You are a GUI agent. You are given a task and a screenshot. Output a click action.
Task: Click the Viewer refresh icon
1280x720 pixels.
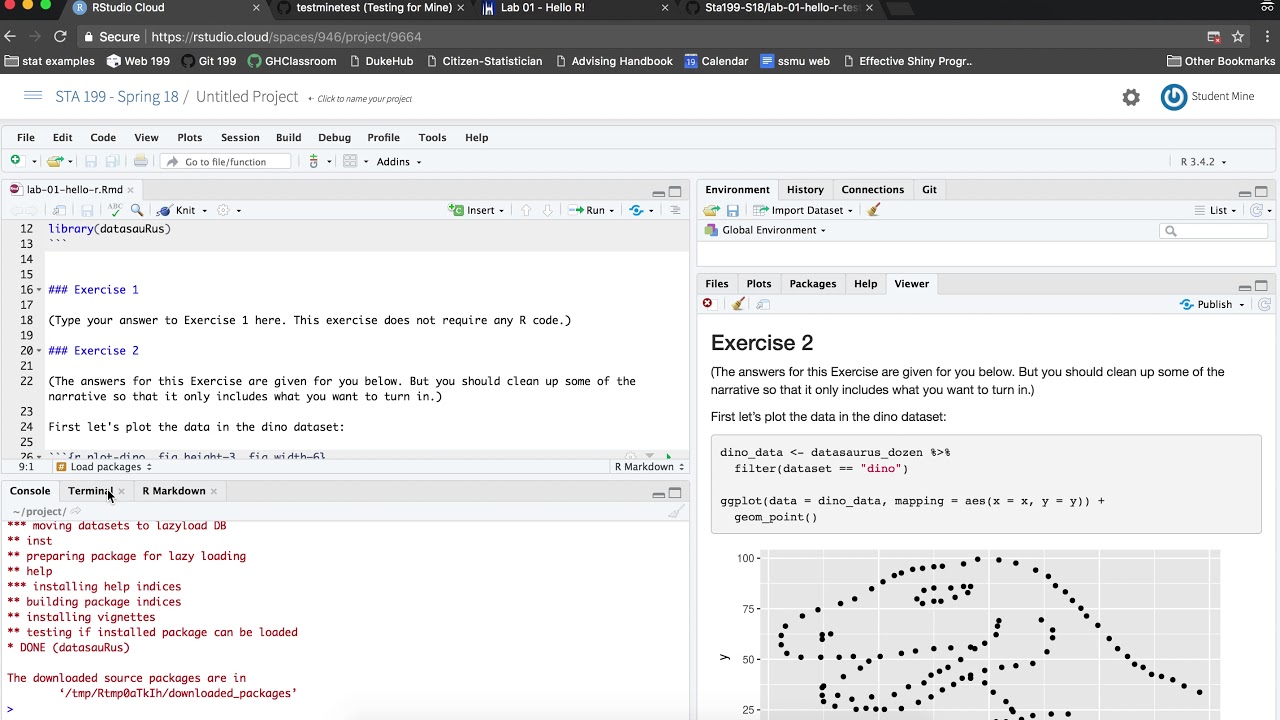coord(1264,304)
